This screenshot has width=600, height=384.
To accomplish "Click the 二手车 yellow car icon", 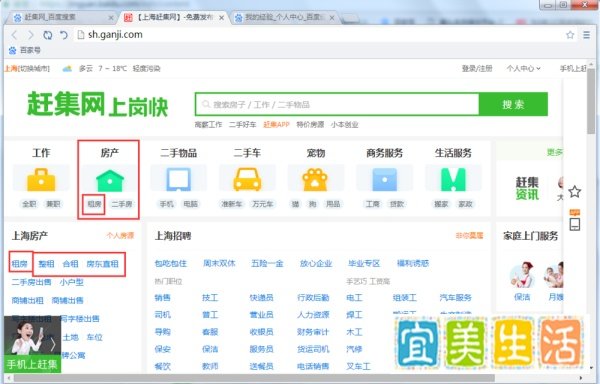I will tap(247, 179).
